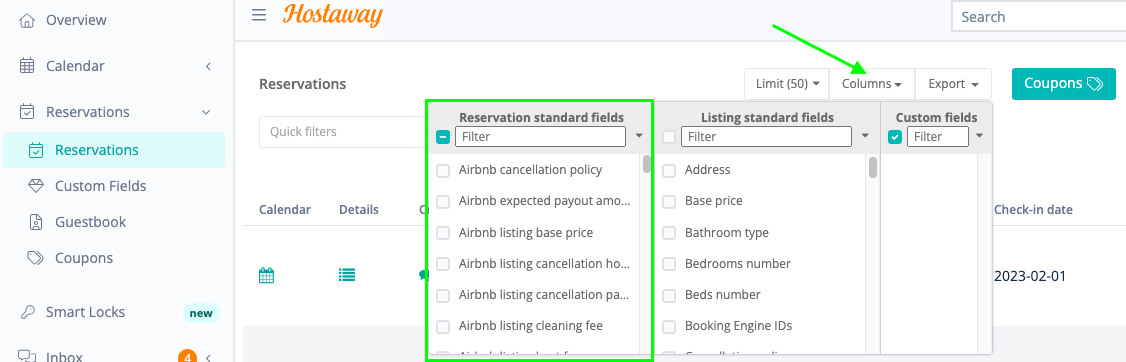The height and width of the screenshot is (362, 1126).
Task: Check the Airbnb cancellation policy checkbox
Action: (444, 170)
